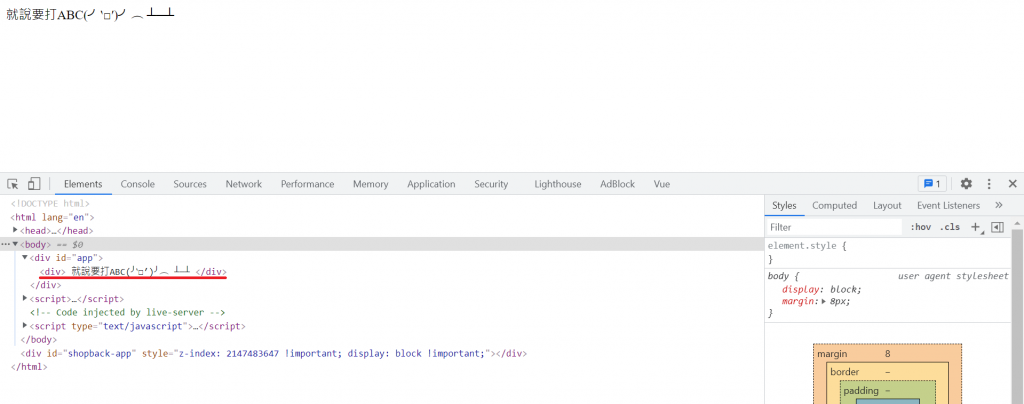Open the issues counter badge
Image resolution: width=1024 pixels, height=404 pixels.
pyautogui.click(x=932, y=184)
